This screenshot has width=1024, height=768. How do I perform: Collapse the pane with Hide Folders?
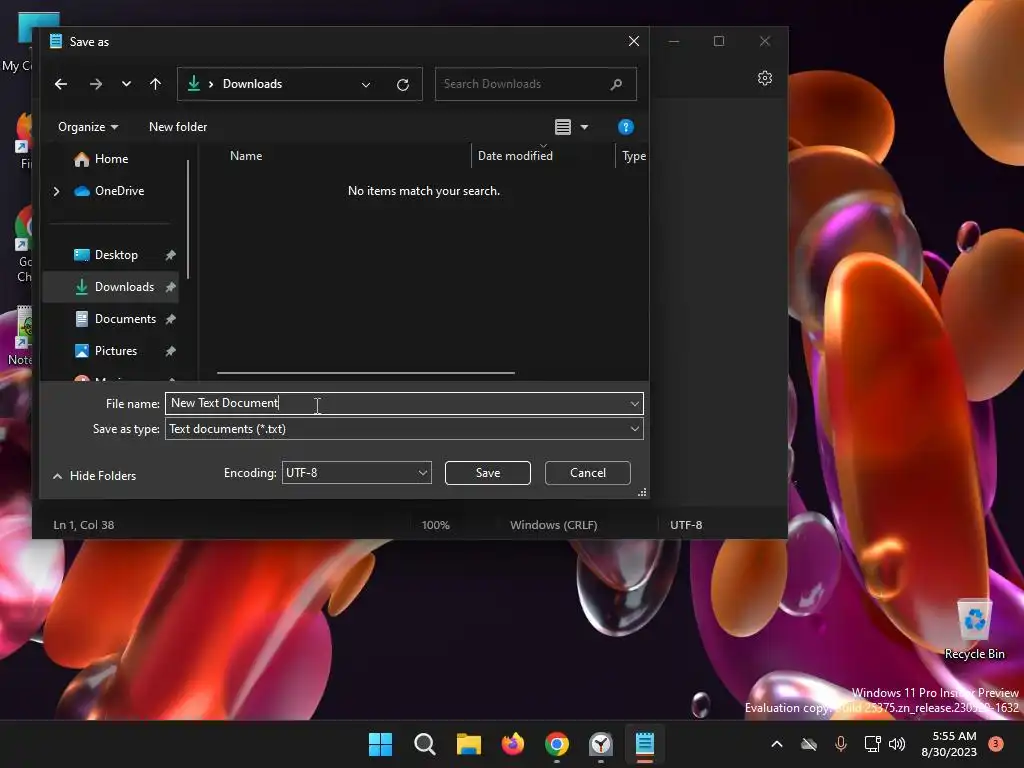tap(95, 475)
